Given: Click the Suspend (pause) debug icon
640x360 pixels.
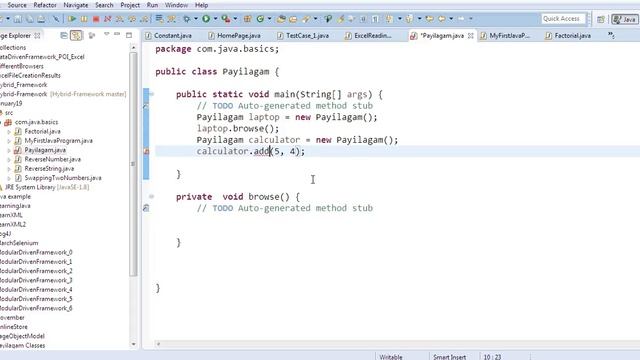Looking at the screenshot, I should click(84, 19).
